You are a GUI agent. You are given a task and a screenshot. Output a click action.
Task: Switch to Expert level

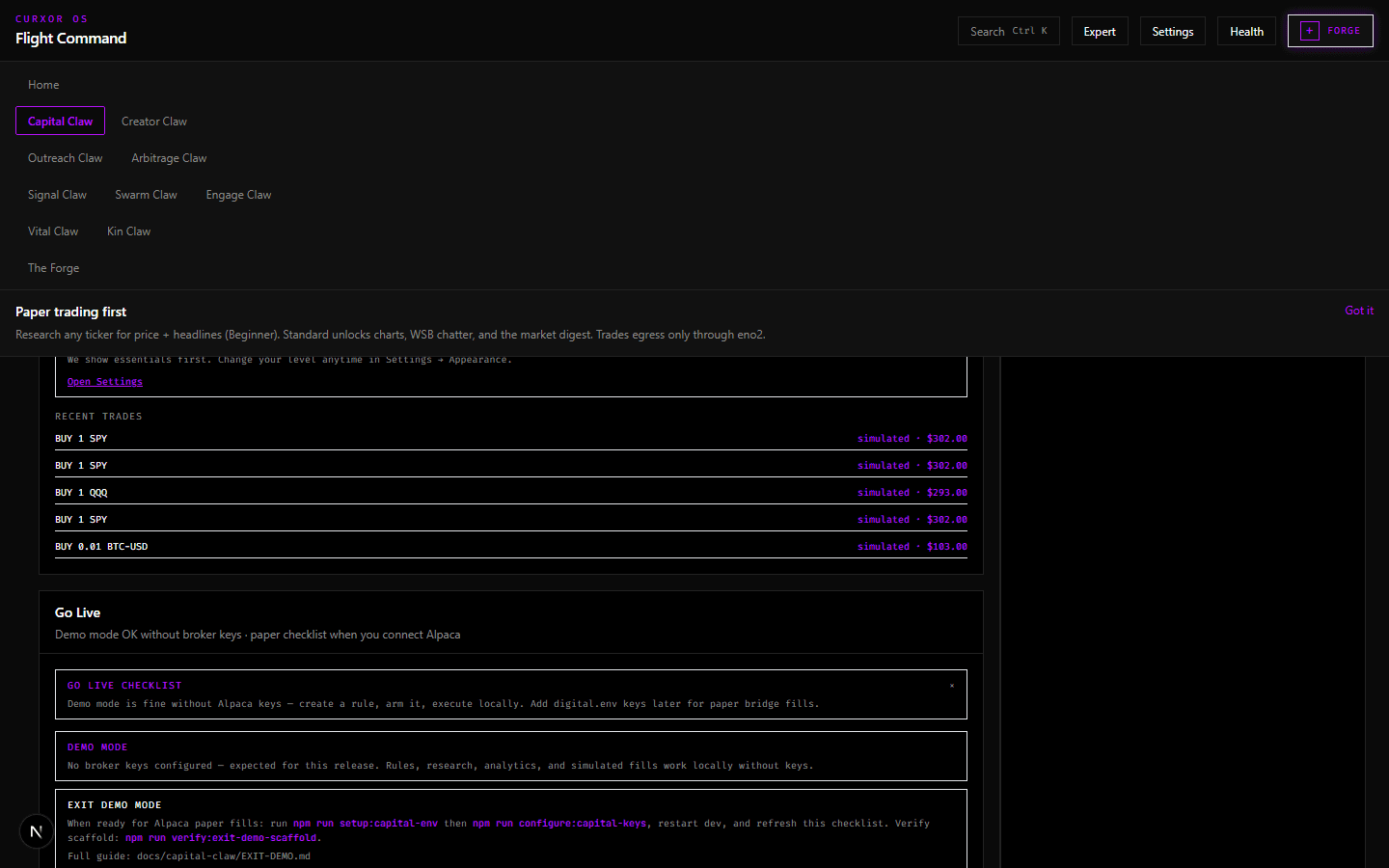click(x=1100, y=31)
